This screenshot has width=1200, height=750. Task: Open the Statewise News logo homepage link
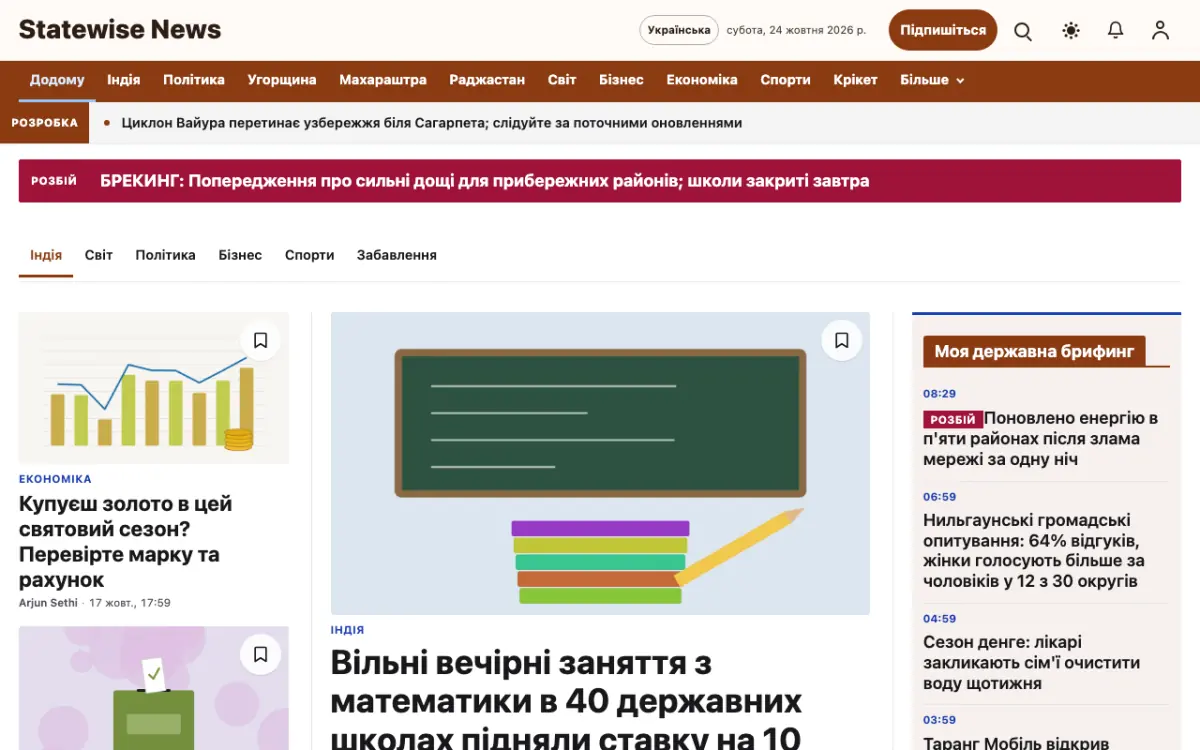tap(120, 30)
